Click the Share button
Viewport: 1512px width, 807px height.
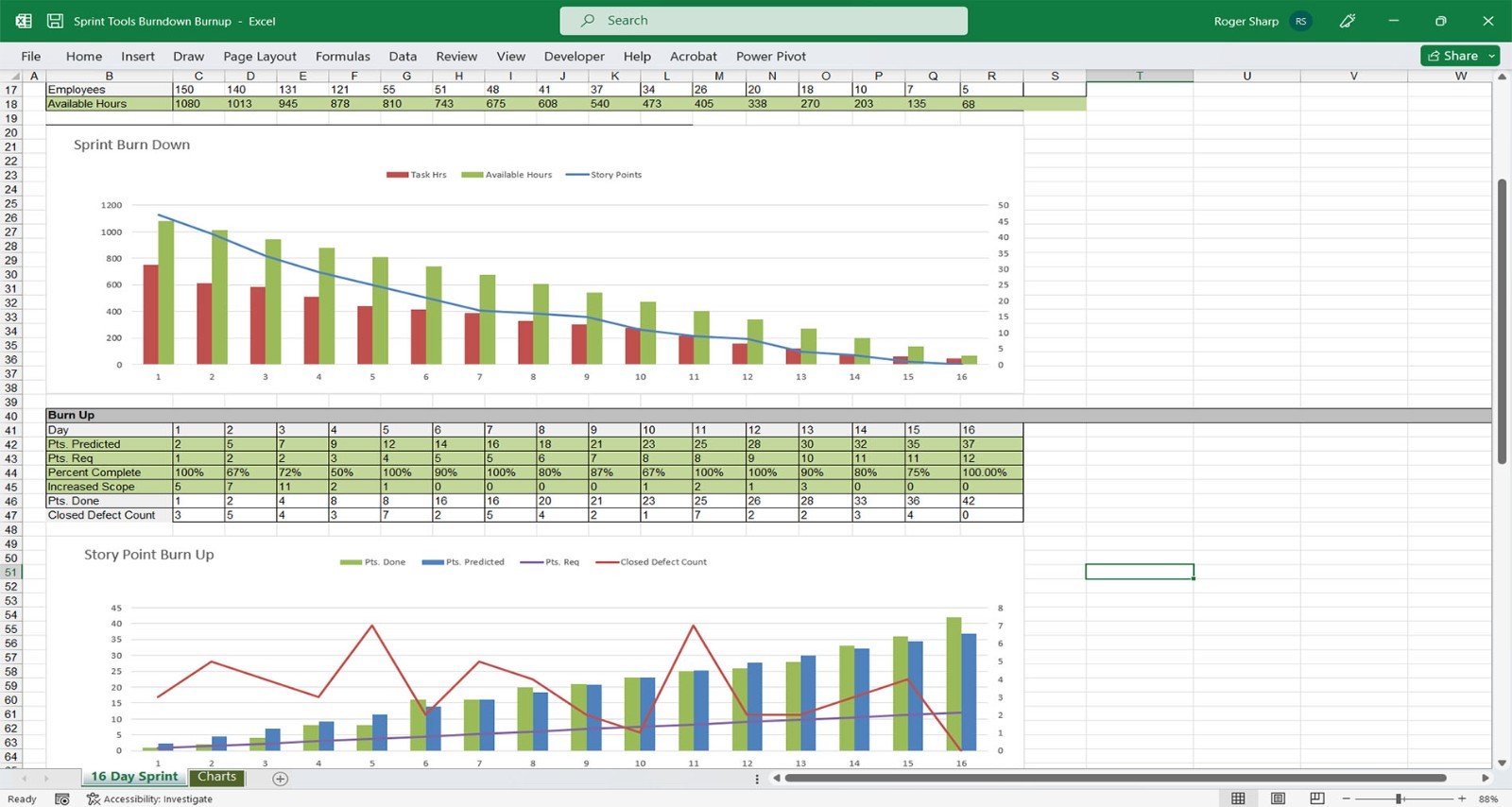[x=1453, y=56]
